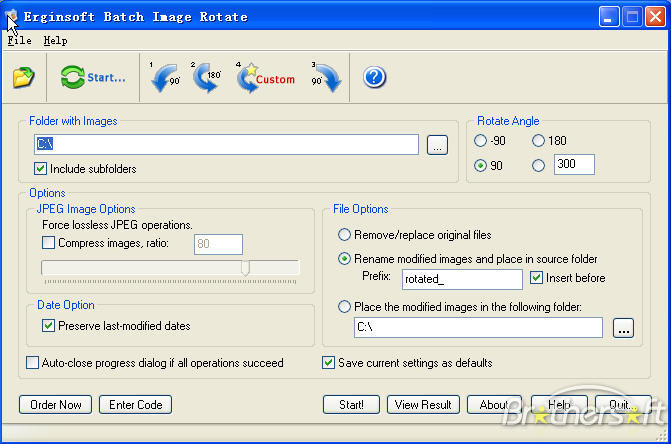Open the File menu
671x444 pixels.
(19, 41)
